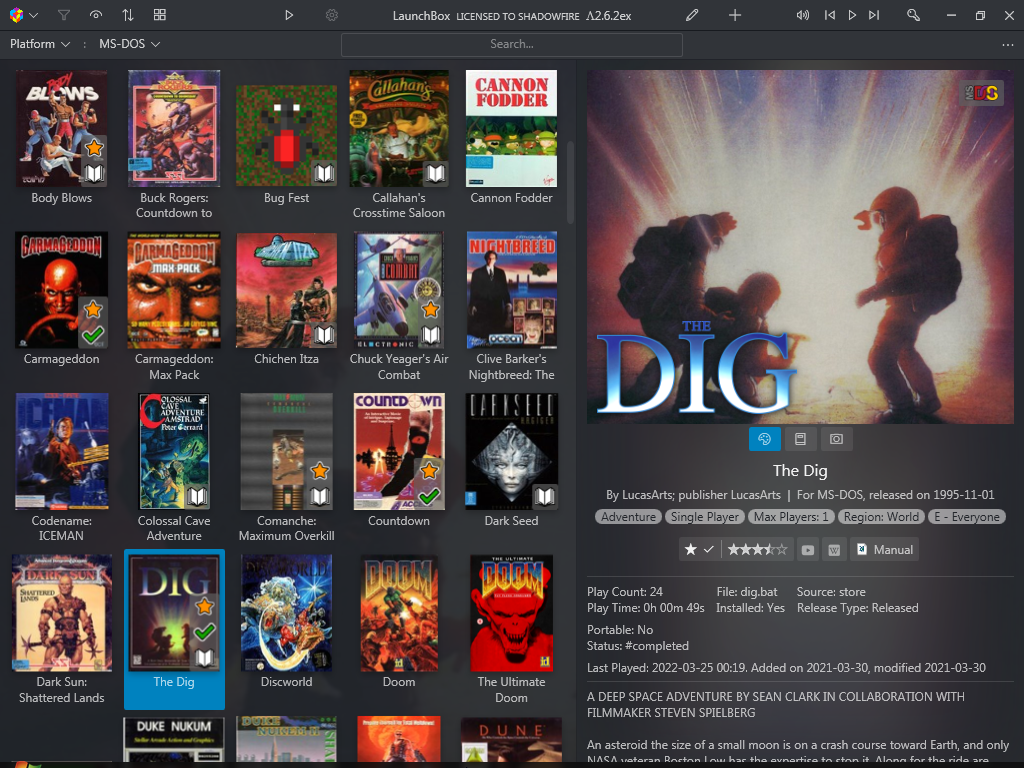Select the Codename: ICEMAN game cover
Viewport: 1024px width, 768px height.
(61, 451)
